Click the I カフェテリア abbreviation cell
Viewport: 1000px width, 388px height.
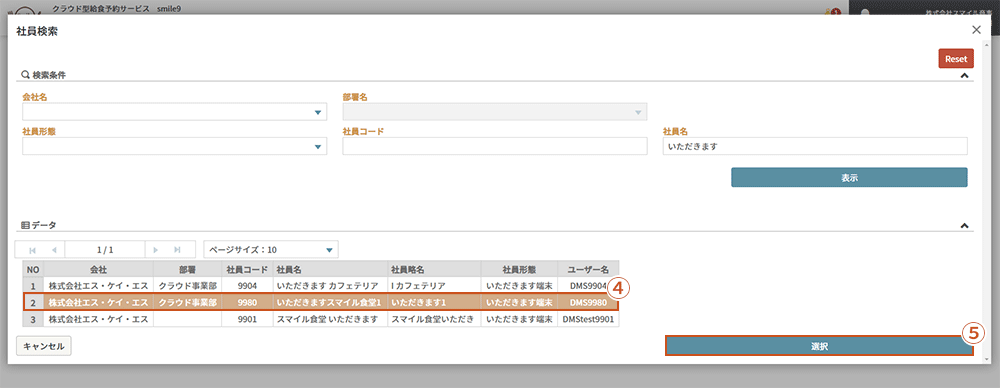pos(434,285)
